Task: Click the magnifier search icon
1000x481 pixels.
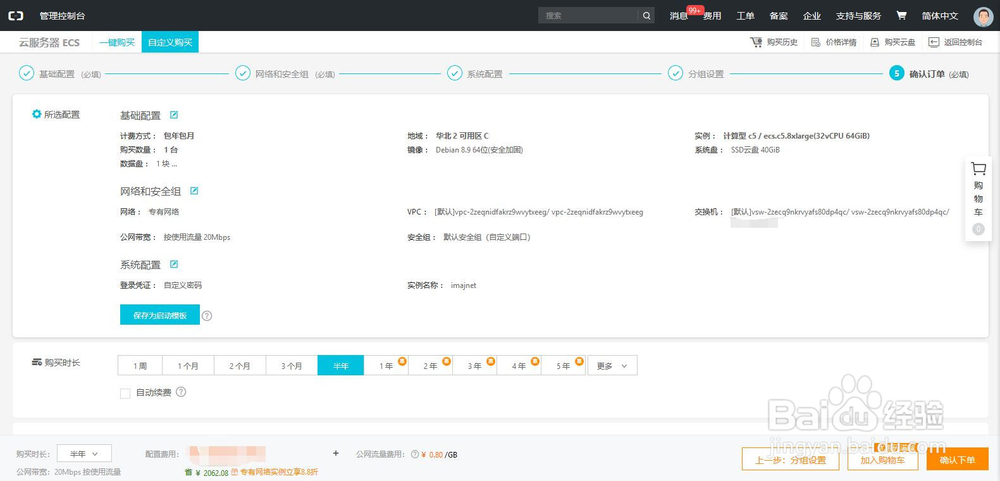Action: click(647, 15)
